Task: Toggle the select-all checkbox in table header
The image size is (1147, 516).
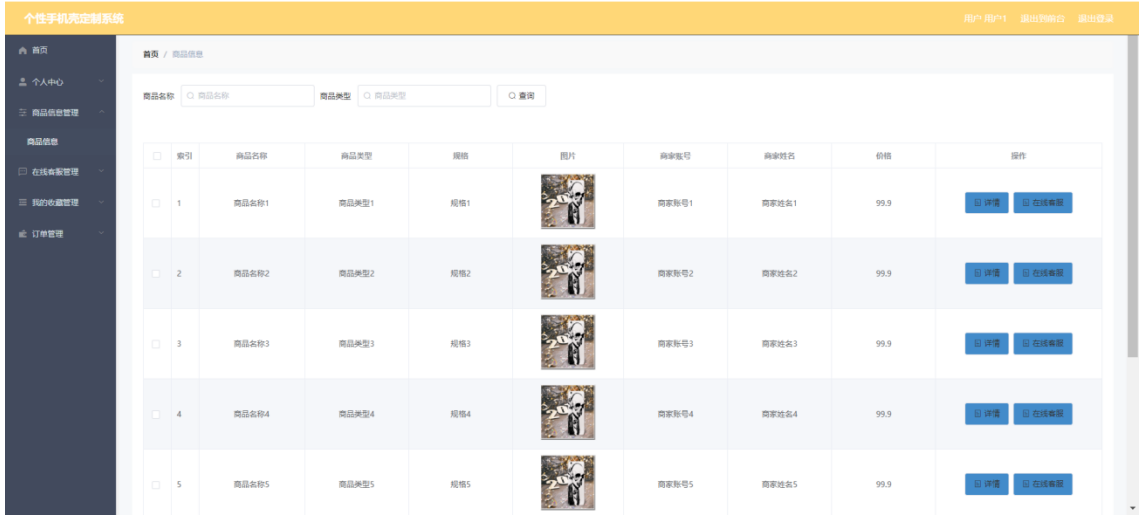Action: [157, 156]
